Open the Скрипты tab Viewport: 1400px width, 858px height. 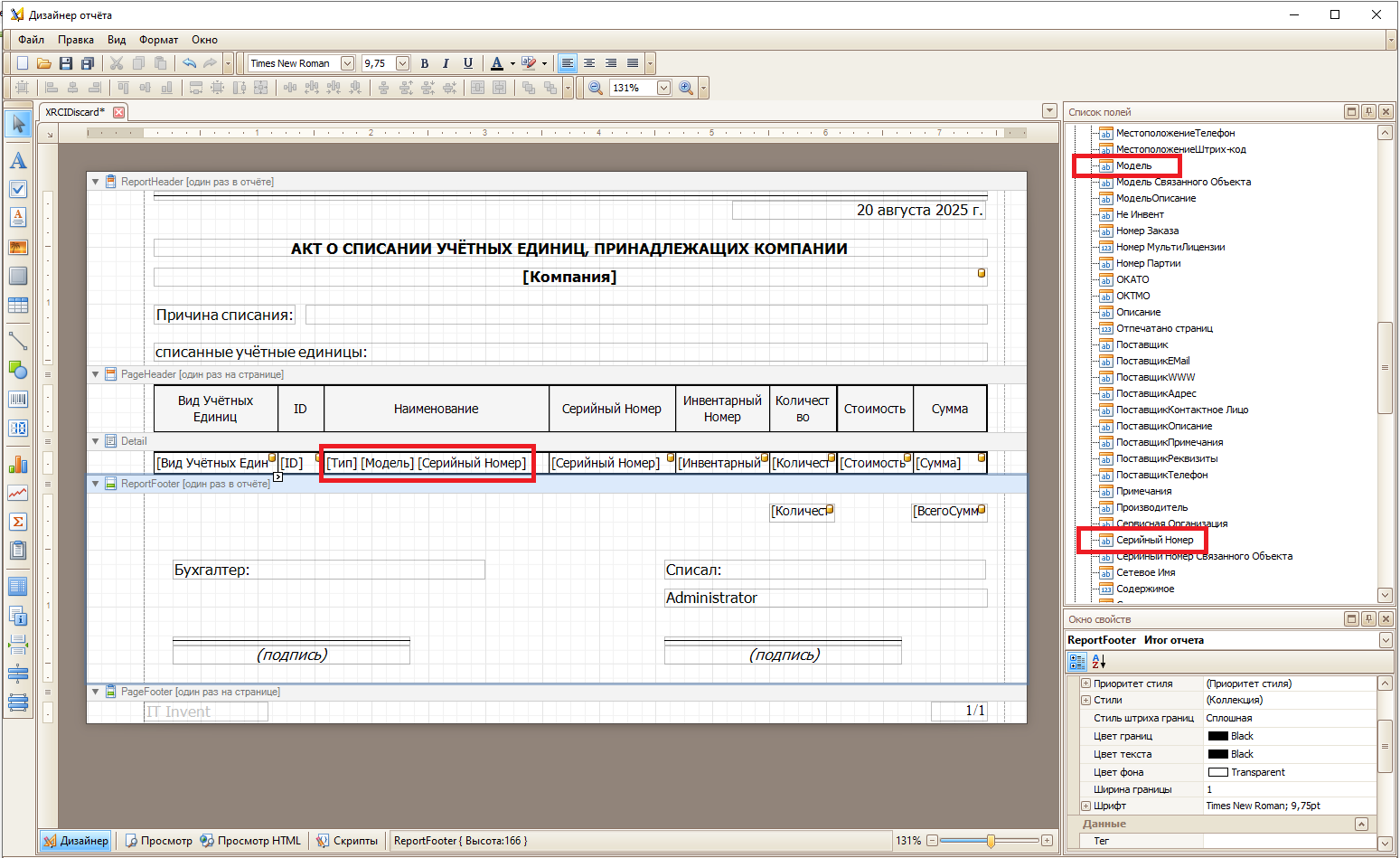point(347,841)
